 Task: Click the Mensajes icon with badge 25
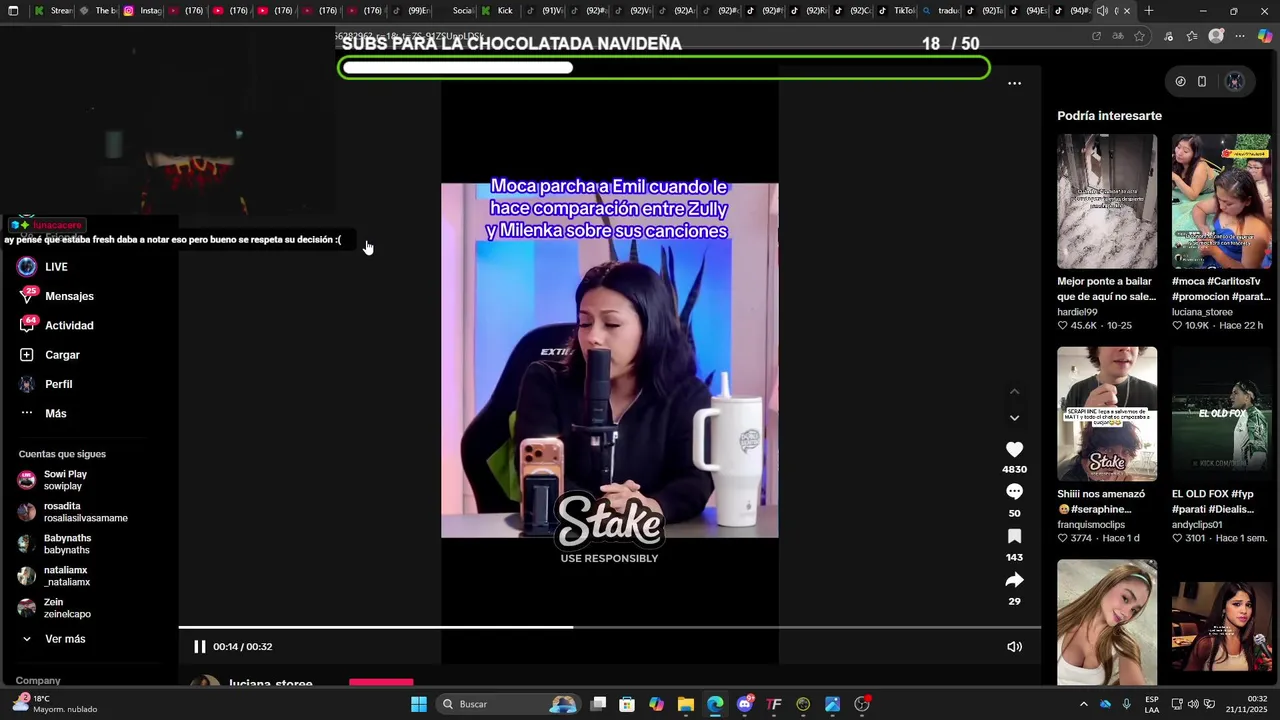coord(27,296)
